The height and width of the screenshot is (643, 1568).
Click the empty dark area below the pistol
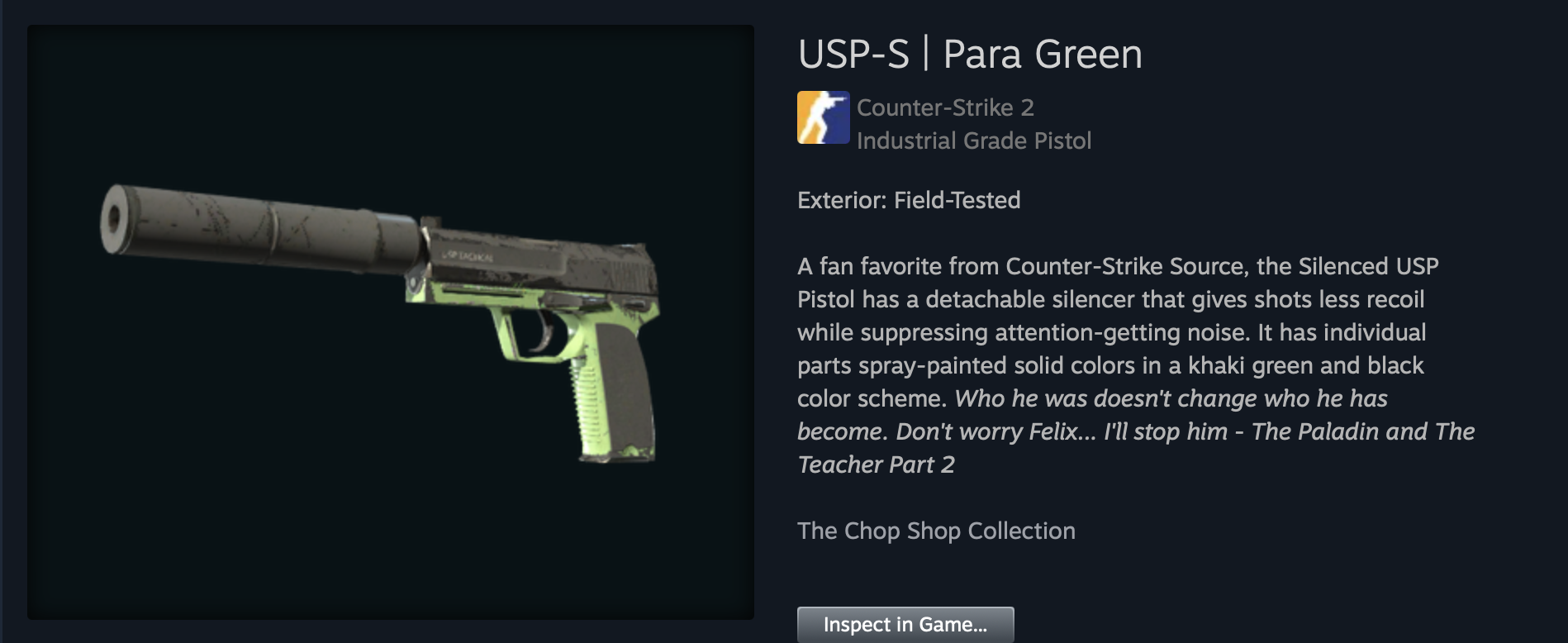(x=391, y=545)
